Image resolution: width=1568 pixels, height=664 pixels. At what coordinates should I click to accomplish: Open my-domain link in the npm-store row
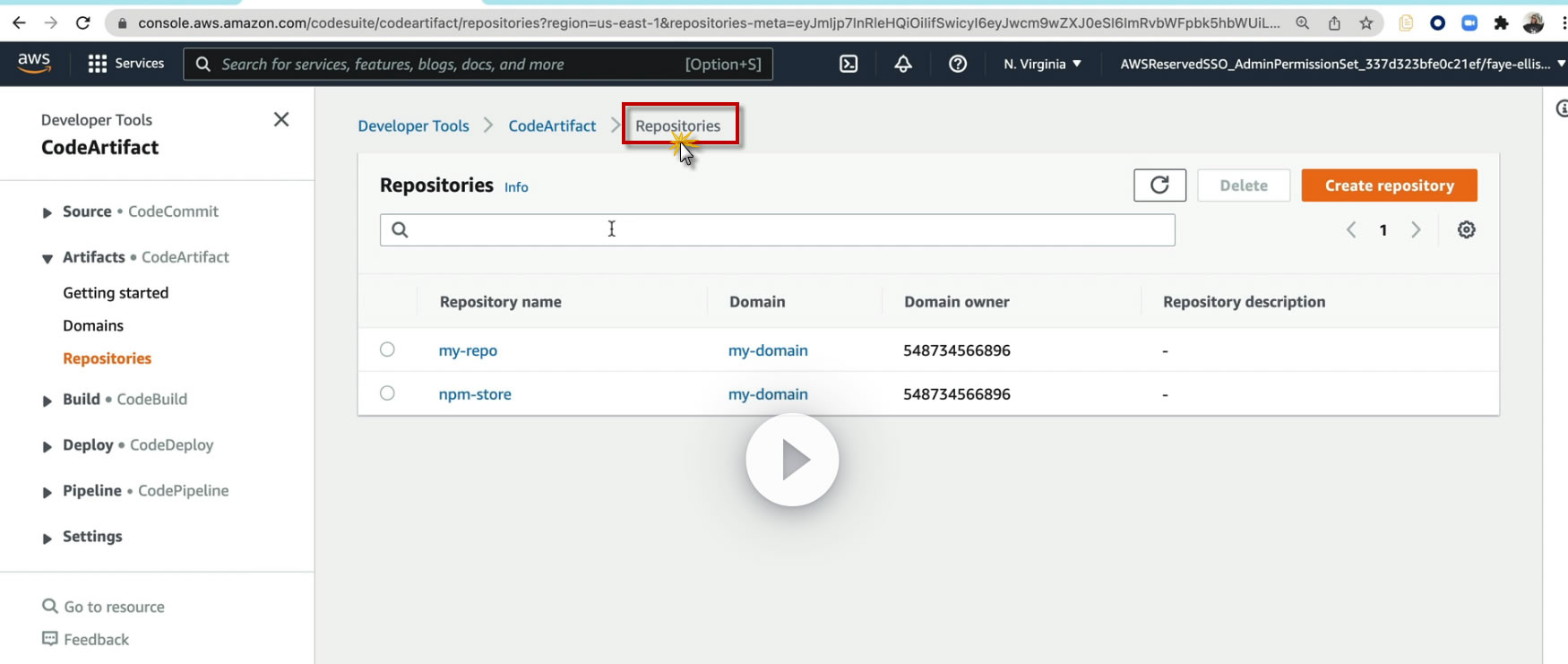768,394
